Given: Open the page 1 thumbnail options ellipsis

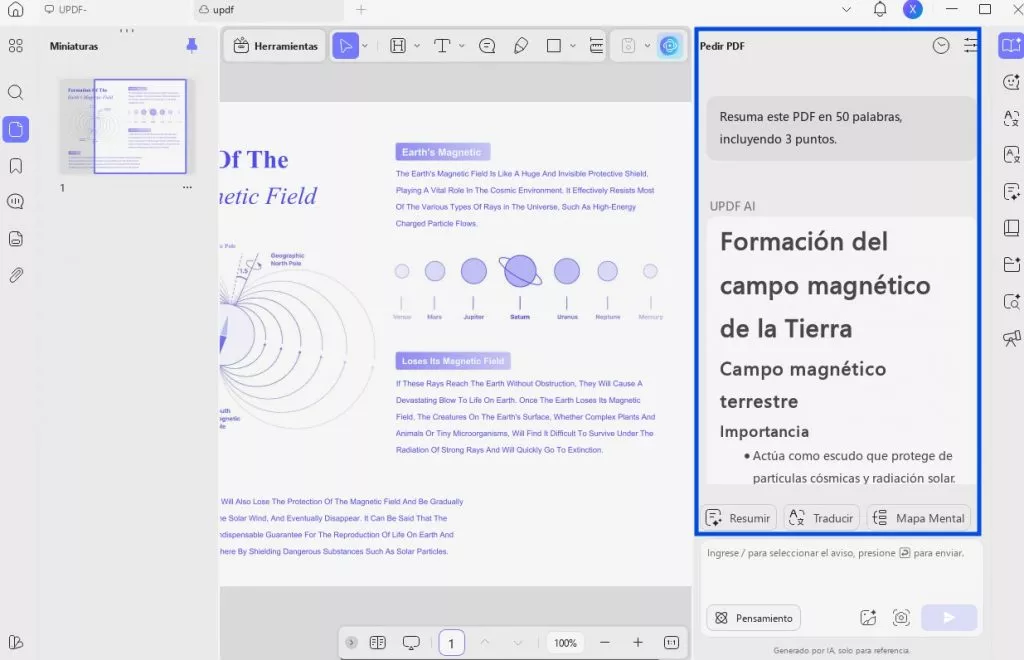Looking at the screenshot, I should click(187, 187).
